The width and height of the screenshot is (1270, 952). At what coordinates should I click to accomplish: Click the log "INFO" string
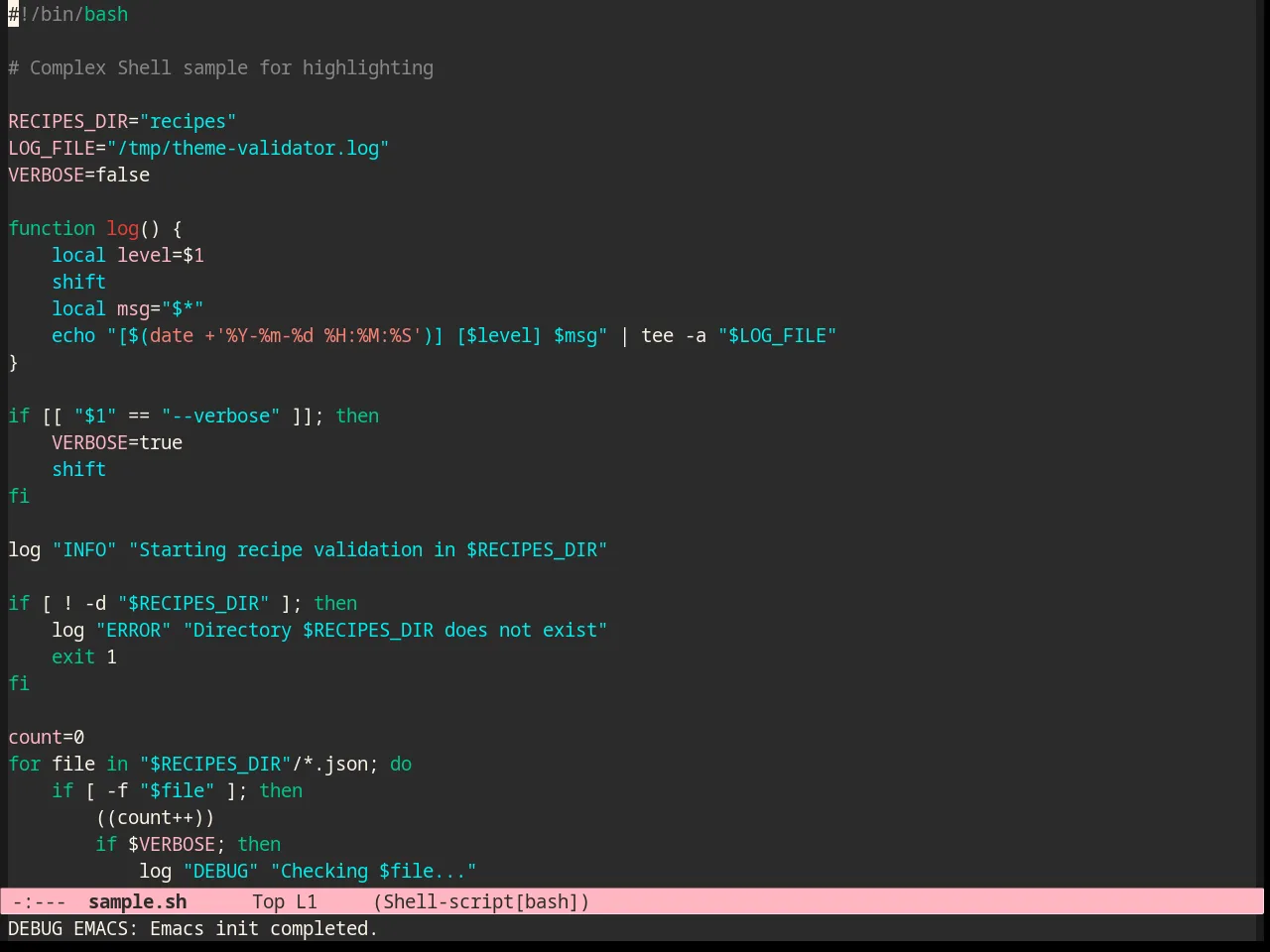pos(84,549)
